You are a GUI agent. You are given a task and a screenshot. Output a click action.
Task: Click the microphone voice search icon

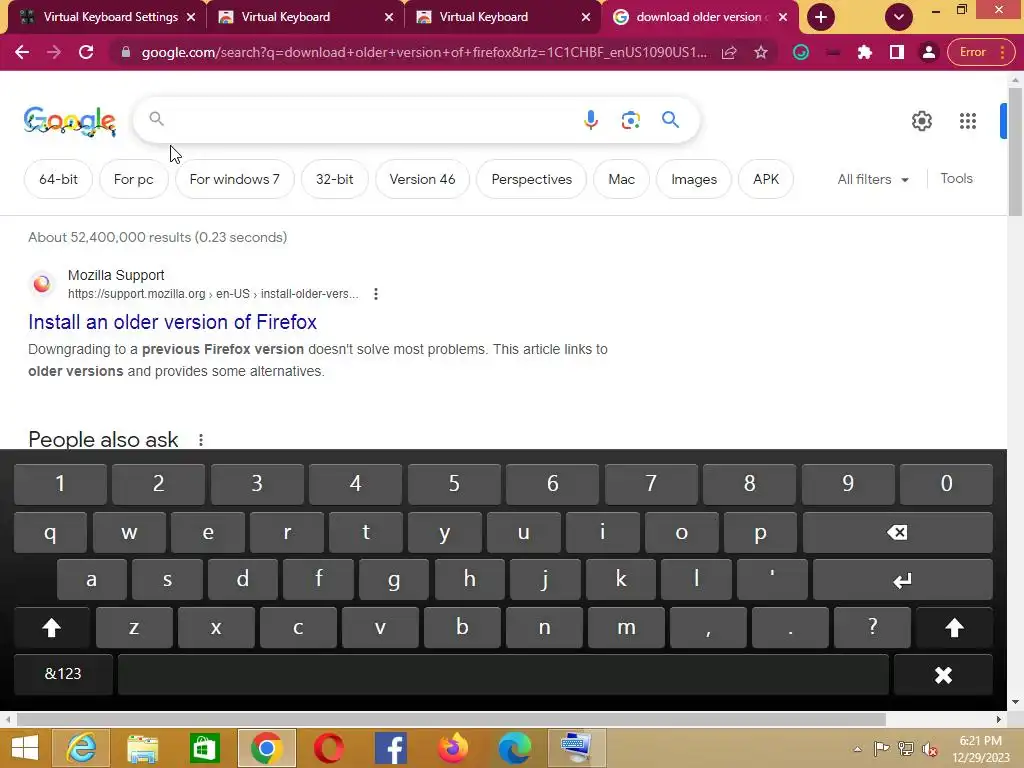click(x=590, y=120)
